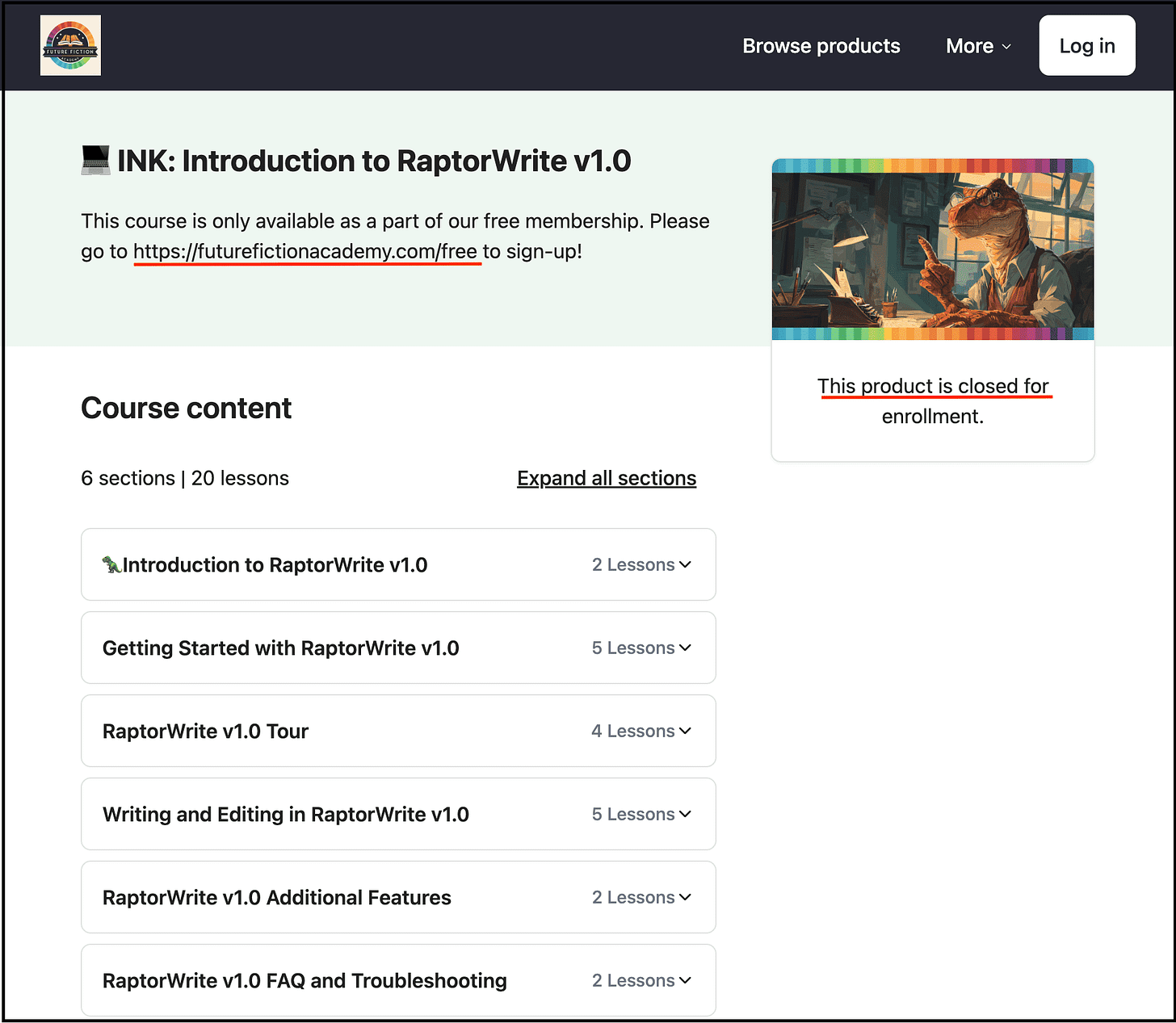The width and height of the screenshot is (1176, 1023).
Task: Click the dinosaur emoji in Introduction section
Action: 111,564
